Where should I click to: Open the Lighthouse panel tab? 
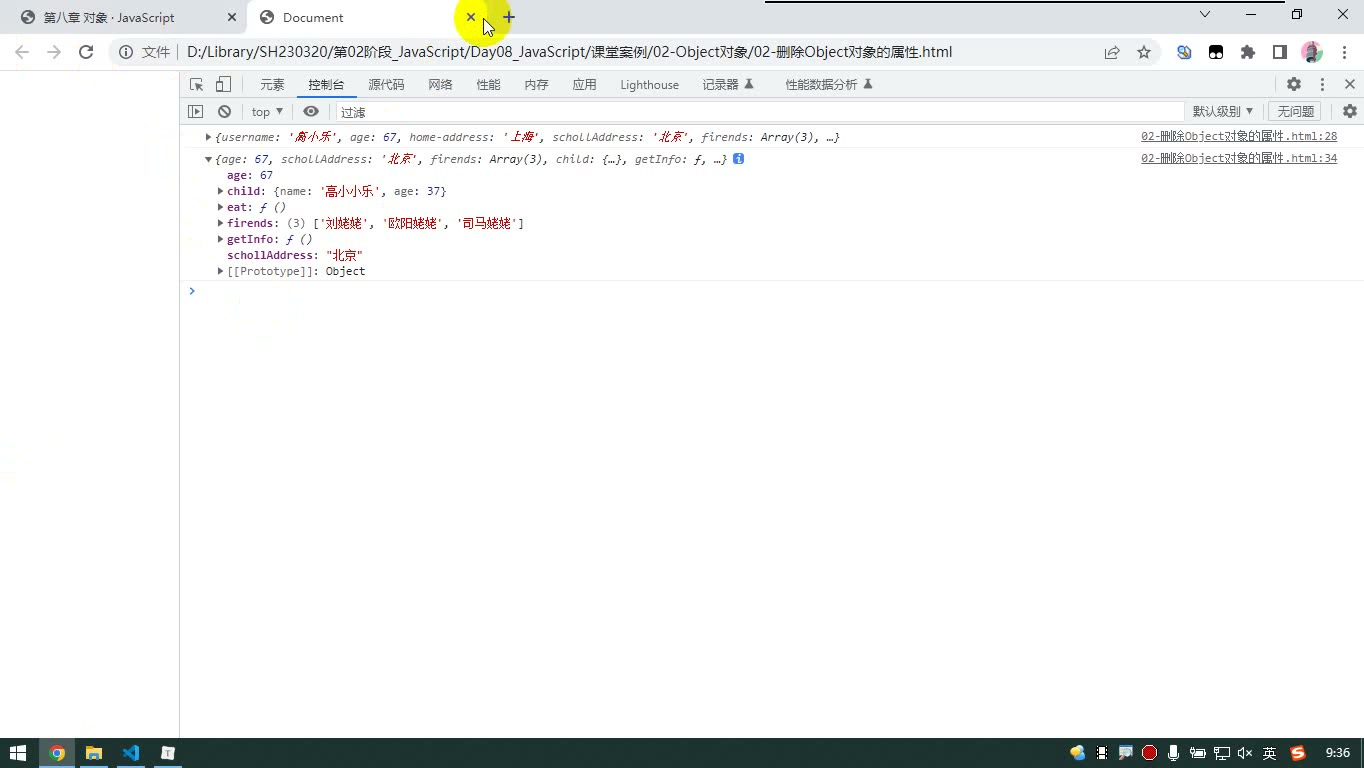(649, 85)
